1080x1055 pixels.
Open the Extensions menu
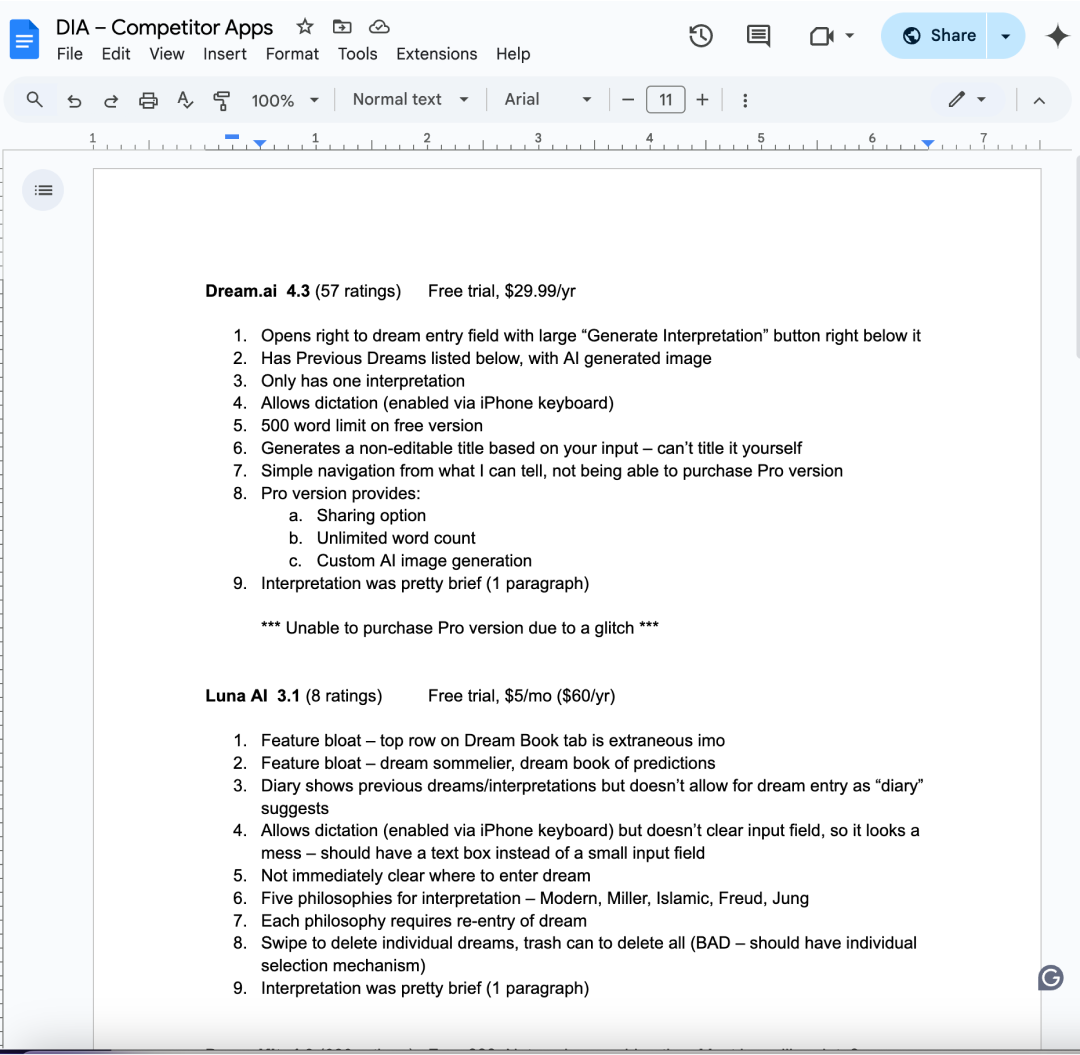[x=437, y=54]
